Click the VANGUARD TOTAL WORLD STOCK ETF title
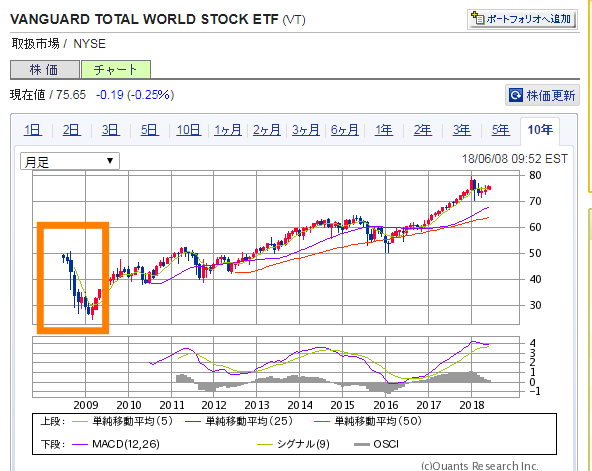The width and height of the screenshot is (592, 471). pos(144,19)
